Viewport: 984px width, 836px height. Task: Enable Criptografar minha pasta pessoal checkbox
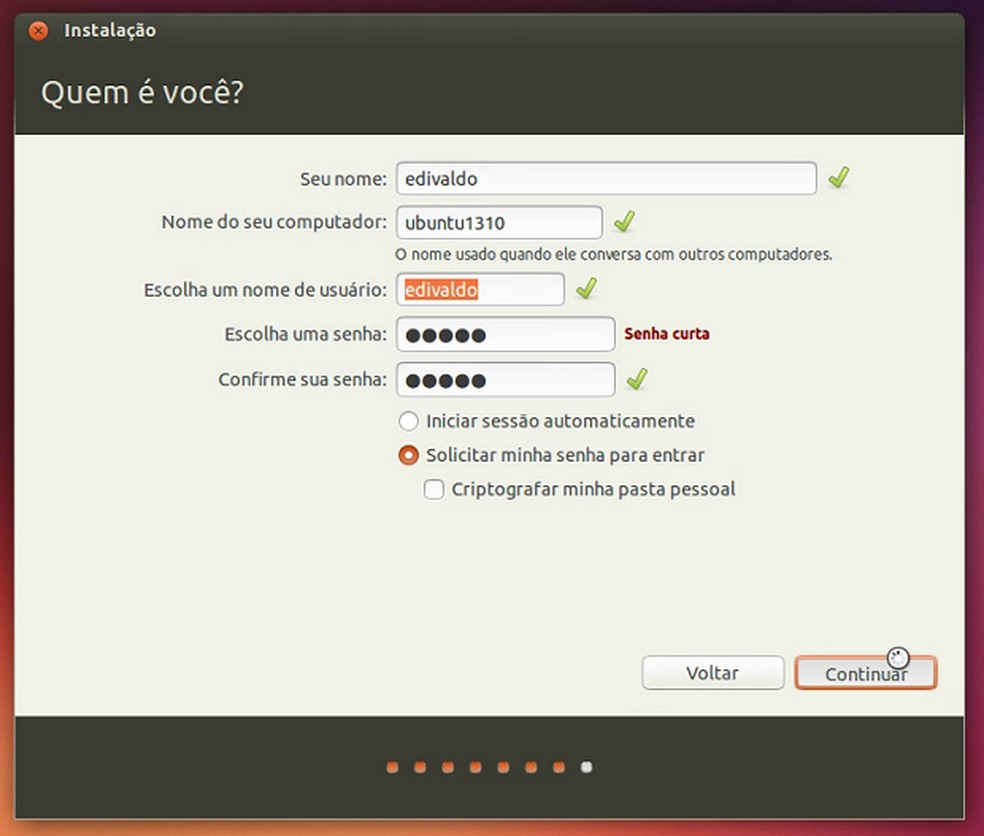pyautogui.click(x=434, y=489)
